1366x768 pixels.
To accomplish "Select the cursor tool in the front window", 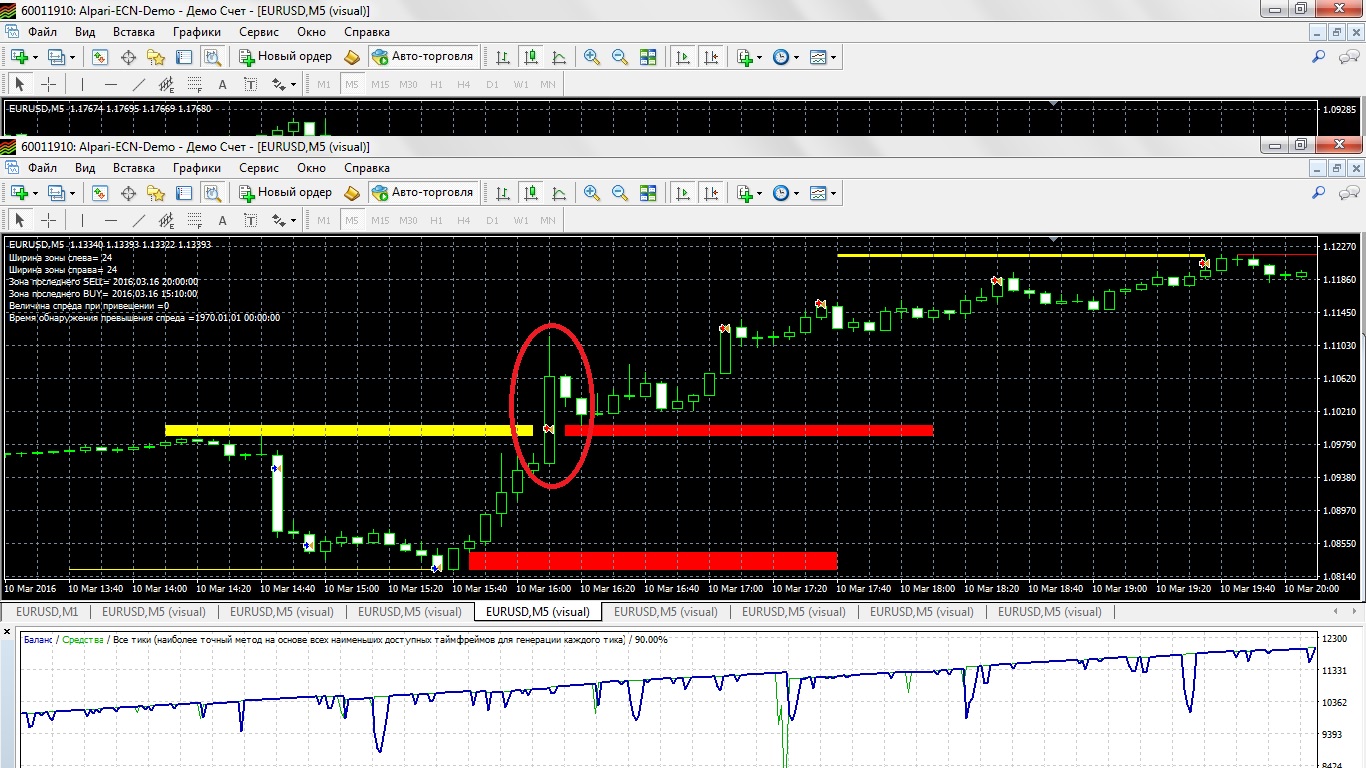I will click(20, 221).
